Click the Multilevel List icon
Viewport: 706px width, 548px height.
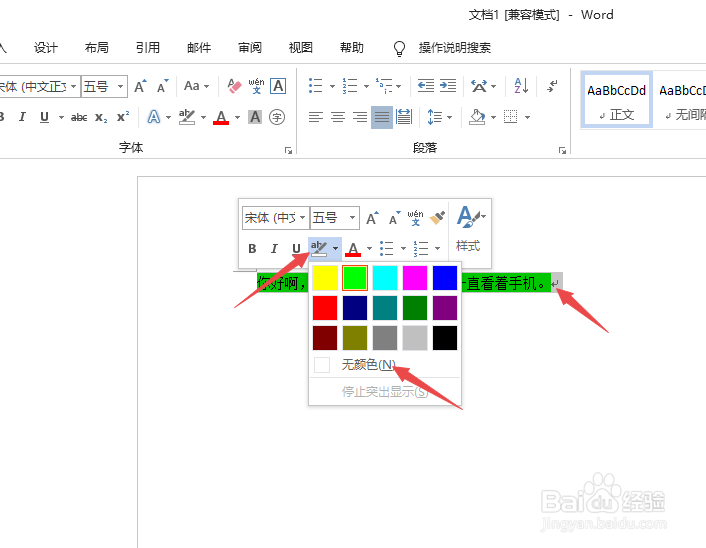point(384,86)
